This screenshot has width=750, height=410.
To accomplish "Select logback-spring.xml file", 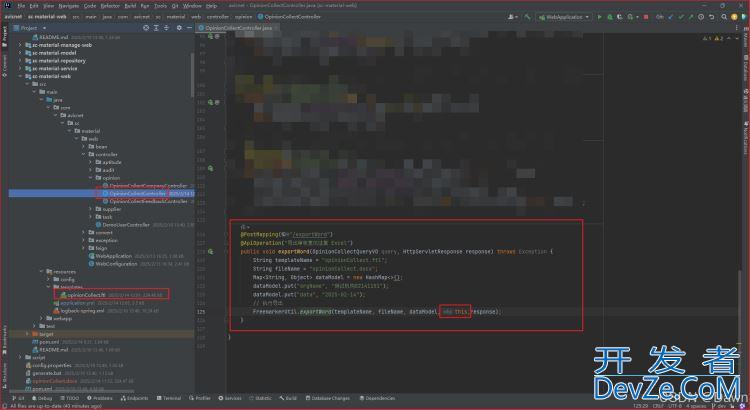I will (82, 310).
